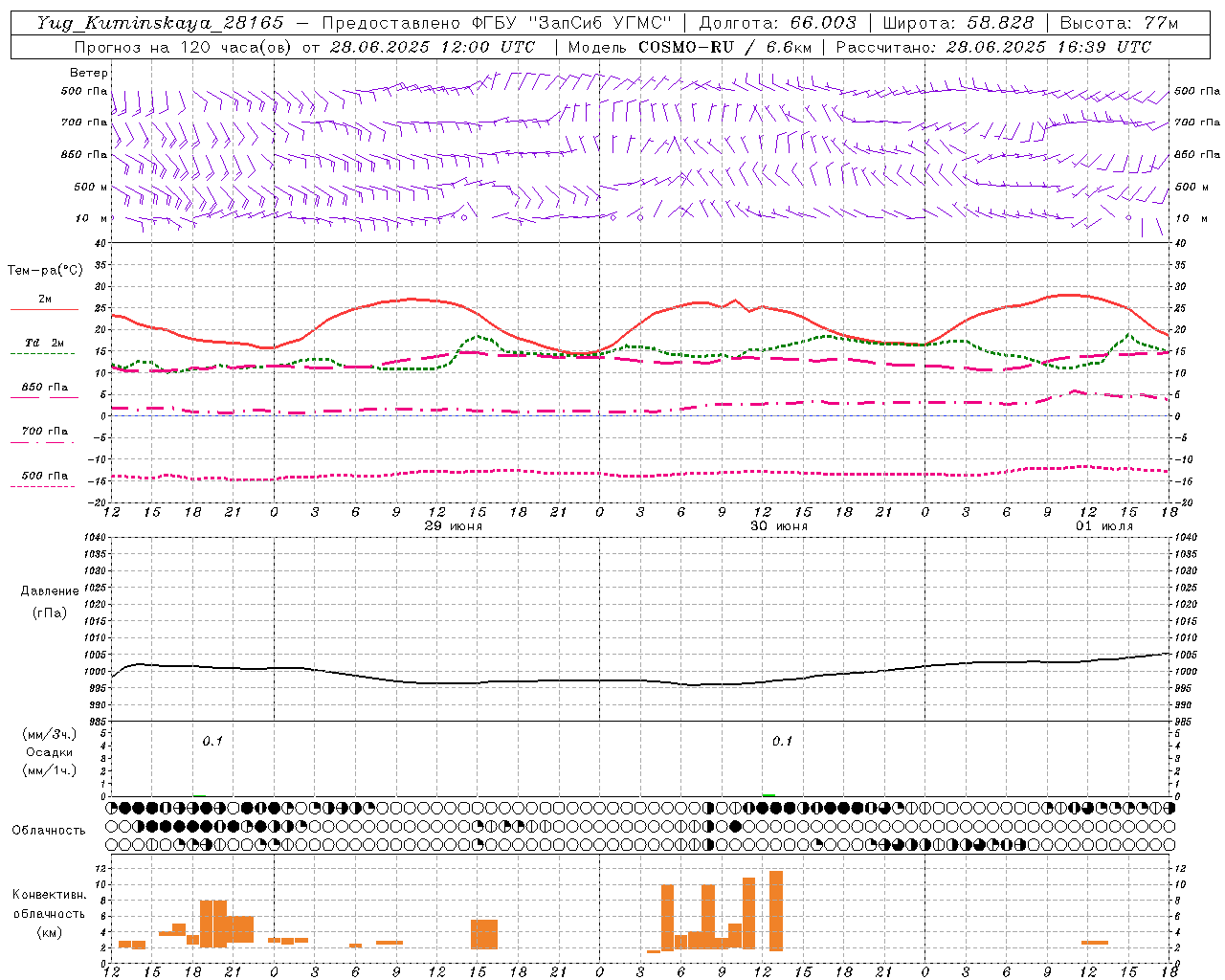Click the 01 июля date label
Screen dimensions: 1225x980
coord(1104,526)
